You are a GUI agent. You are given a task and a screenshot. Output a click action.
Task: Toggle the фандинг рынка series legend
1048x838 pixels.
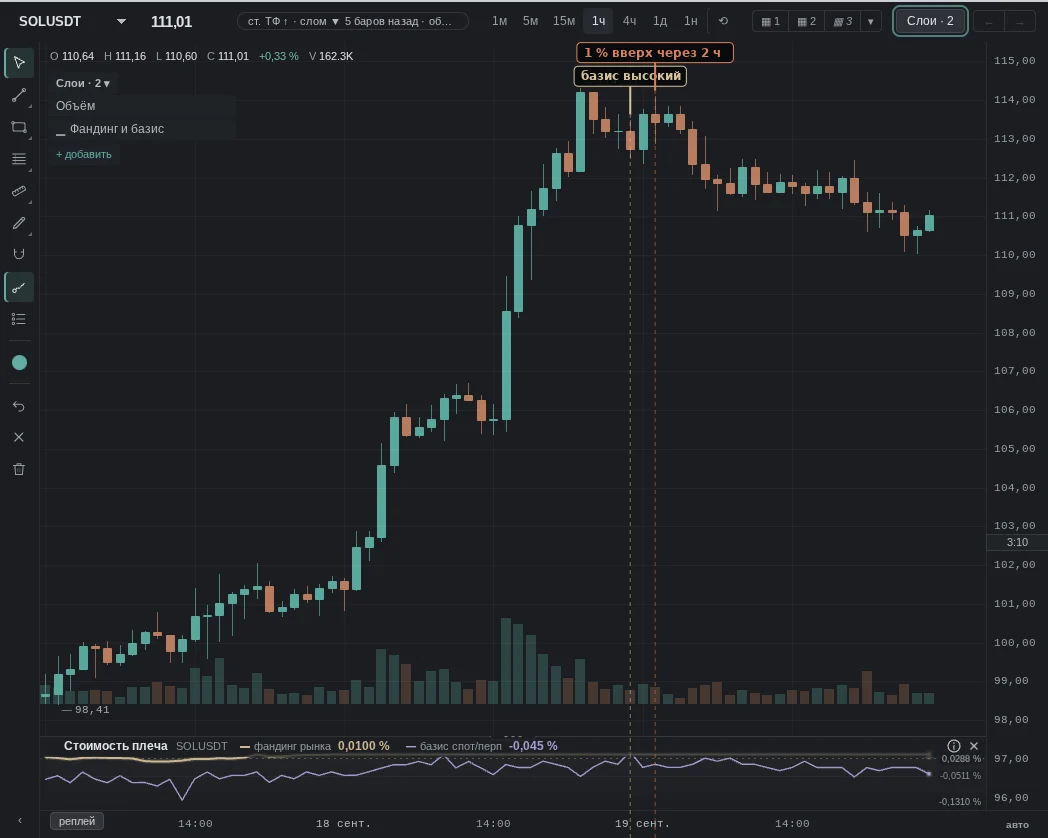point(314,746)
